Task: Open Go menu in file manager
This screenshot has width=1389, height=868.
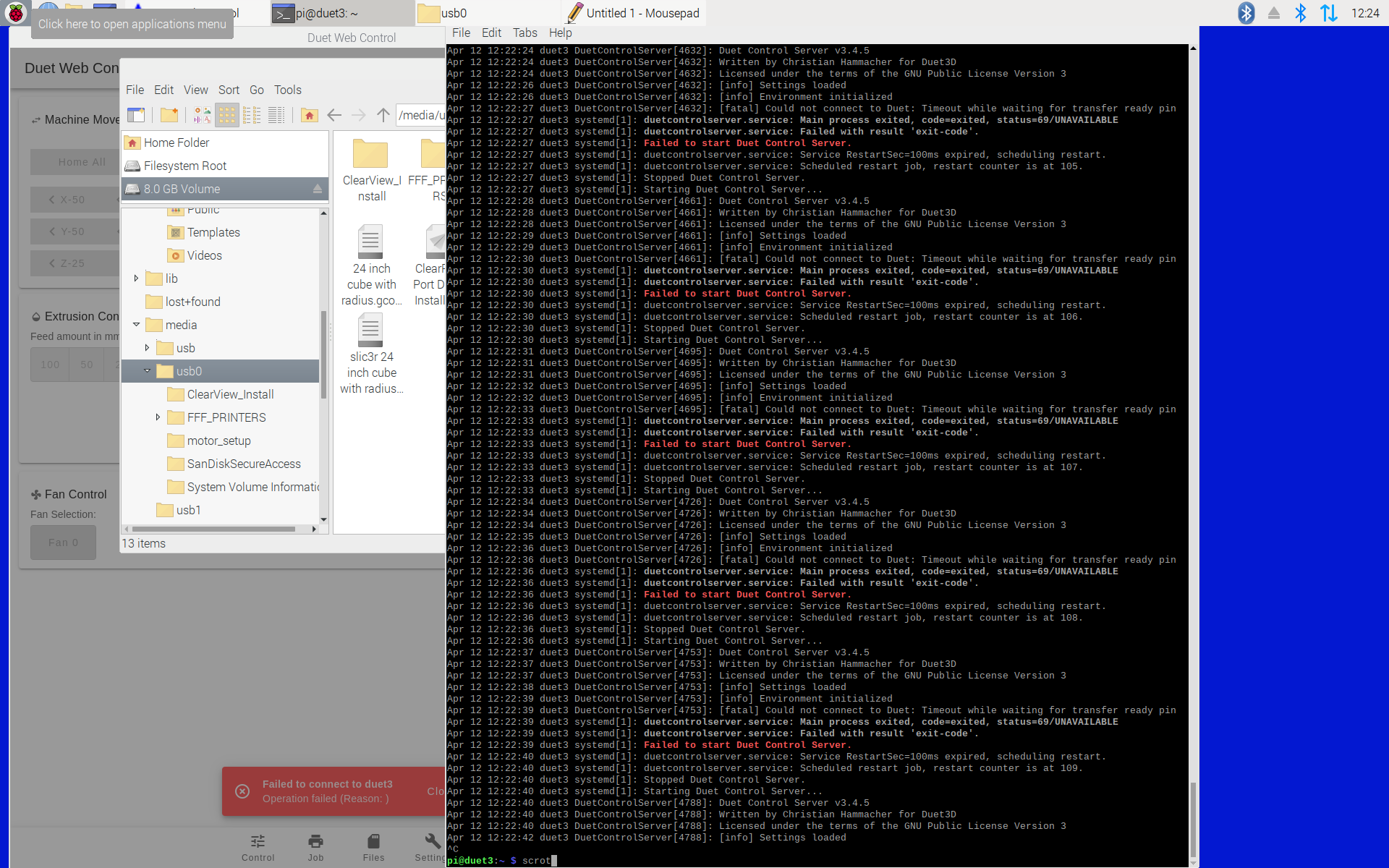Action: pyautogui.click(x=256, y=90)
